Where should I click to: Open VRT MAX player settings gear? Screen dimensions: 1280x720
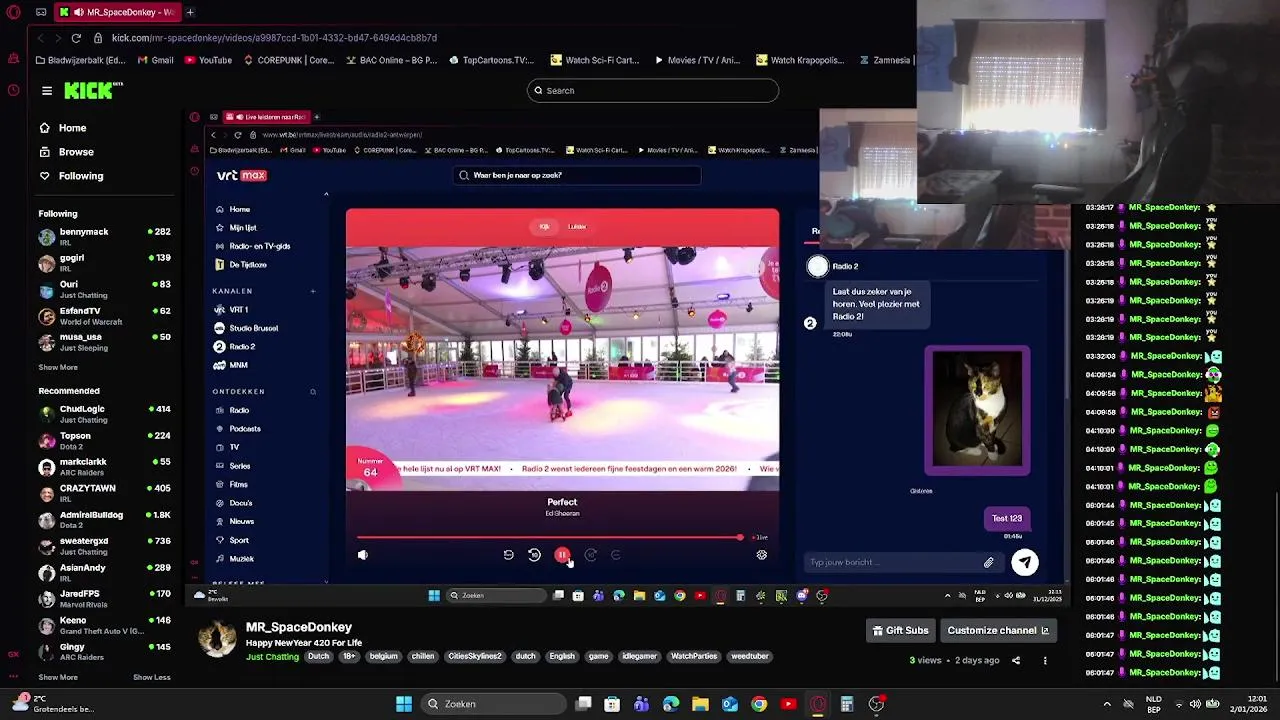(x=761, y=555)
